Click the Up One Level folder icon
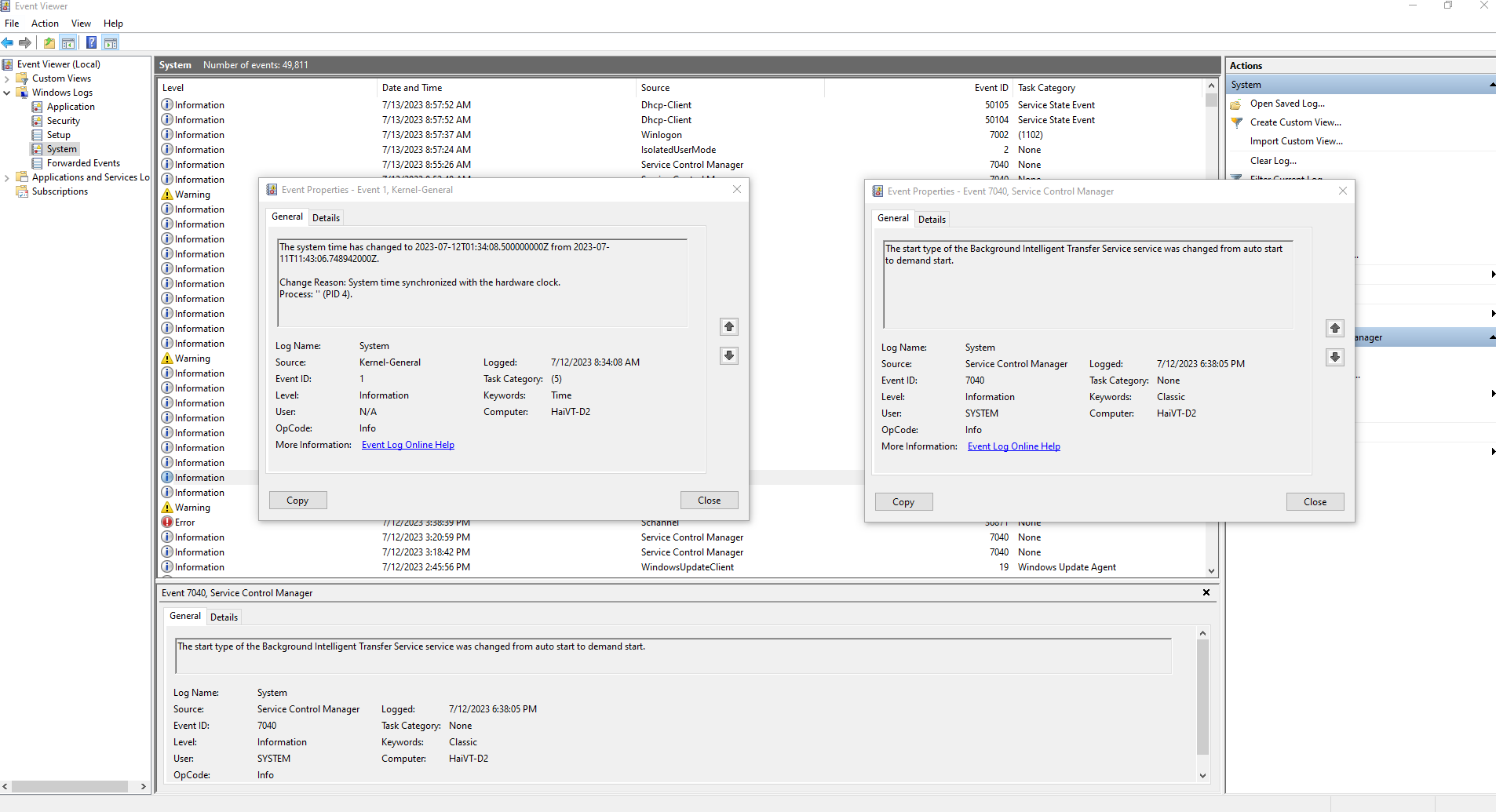The height and width of the screenshot is (812, 1496). pos(49,43)
